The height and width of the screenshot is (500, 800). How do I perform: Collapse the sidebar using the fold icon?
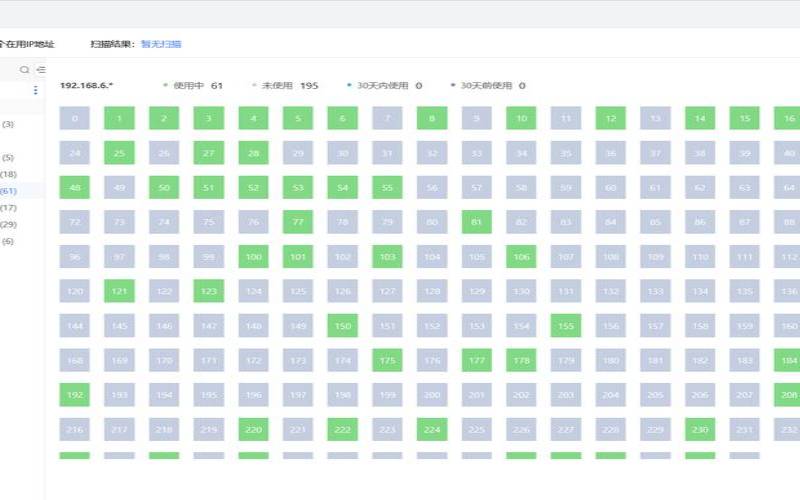(x=41, y=70)
